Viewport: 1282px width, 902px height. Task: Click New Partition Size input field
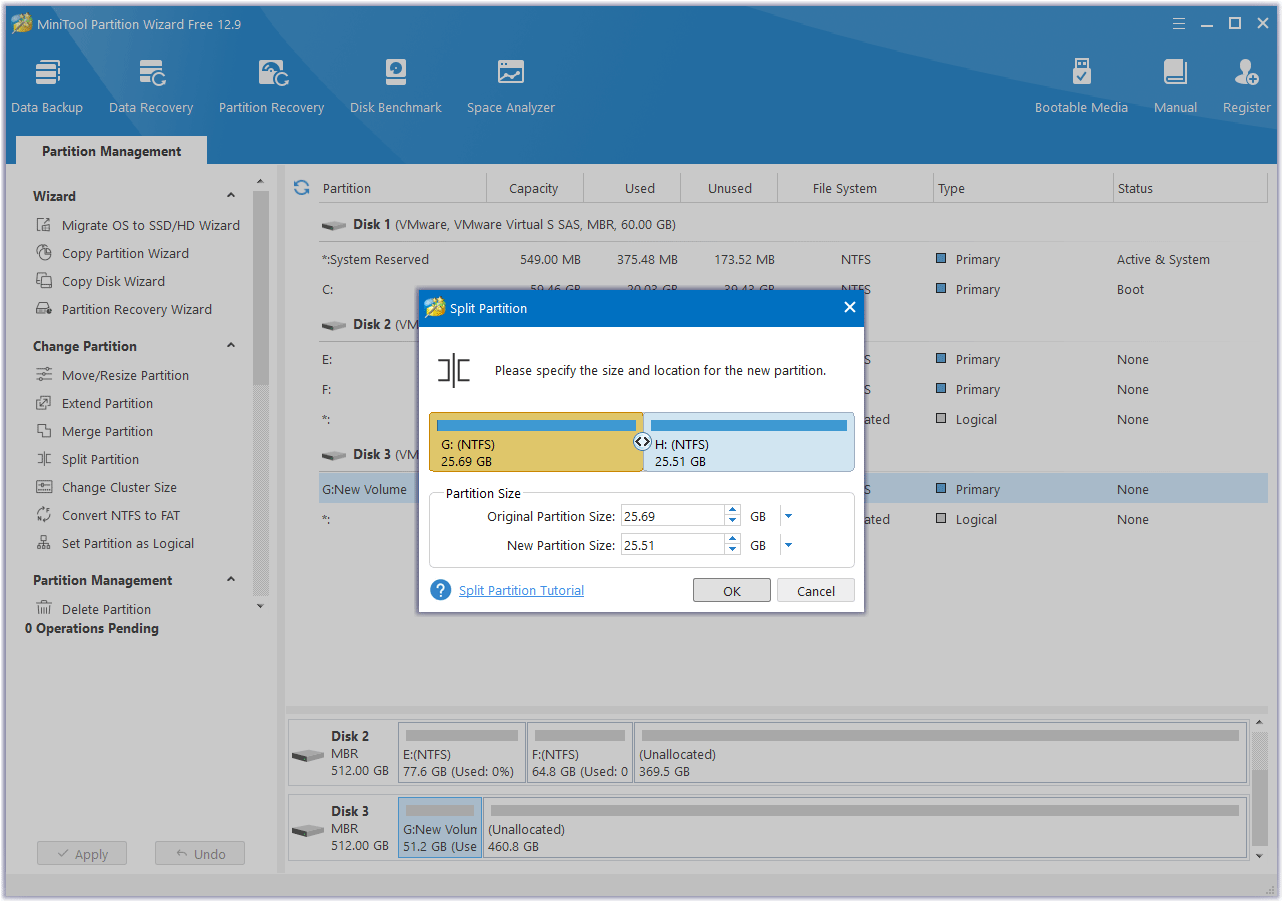(x=673, y=545)
